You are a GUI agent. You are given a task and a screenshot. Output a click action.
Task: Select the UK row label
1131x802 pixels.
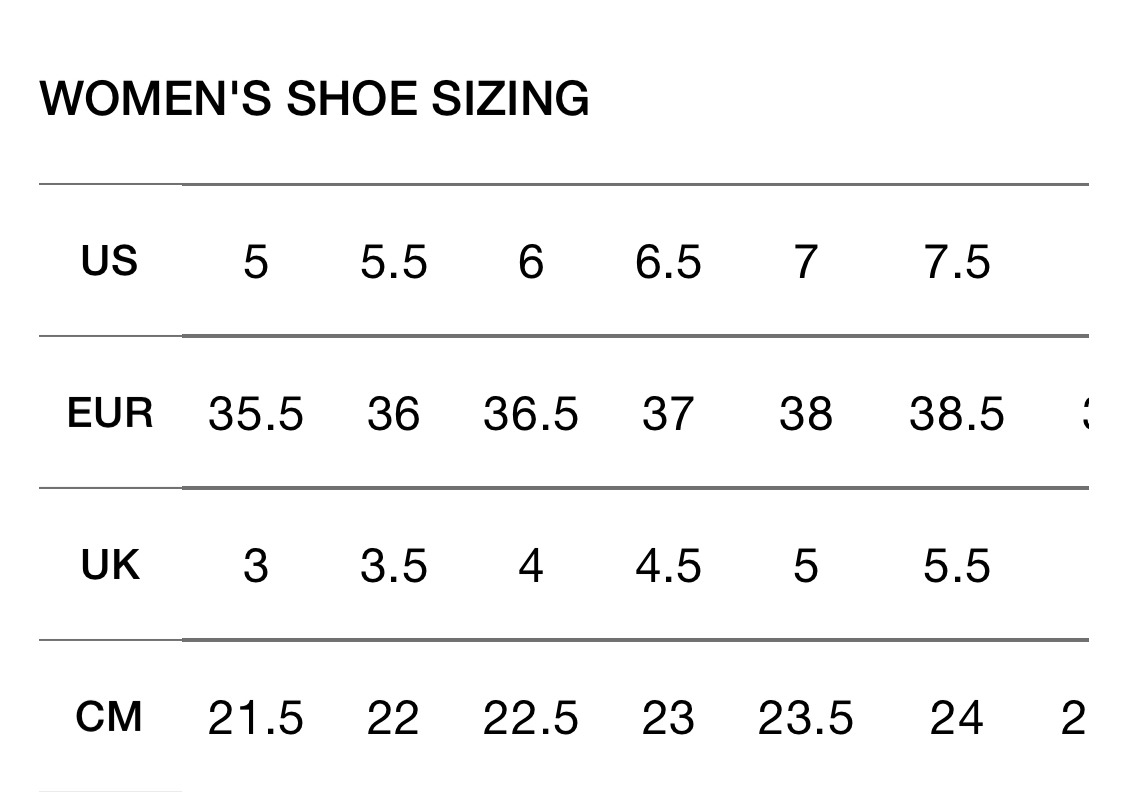point(110,565)
